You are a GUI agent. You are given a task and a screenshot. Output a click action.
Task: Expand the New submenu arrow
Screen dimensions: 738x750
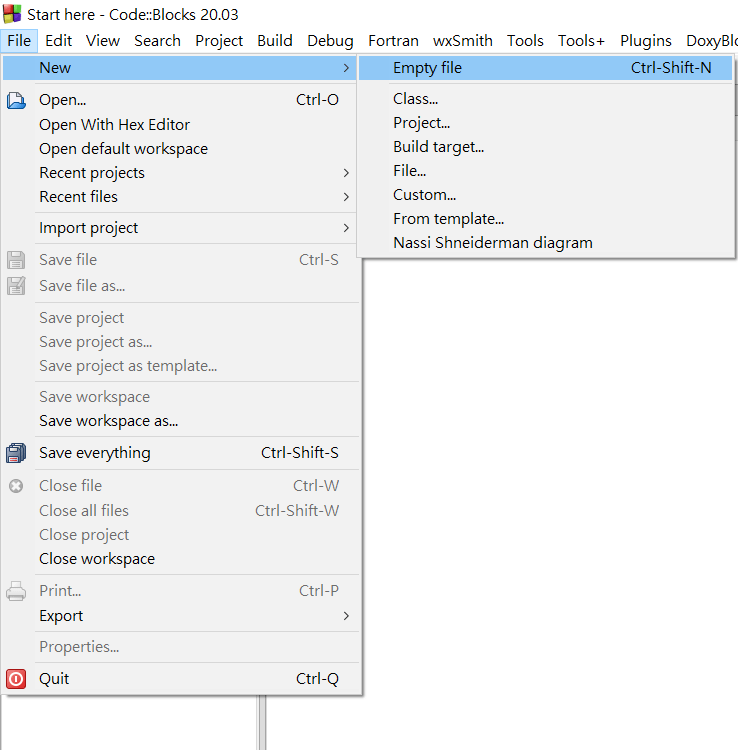click(x=346, y=68)
